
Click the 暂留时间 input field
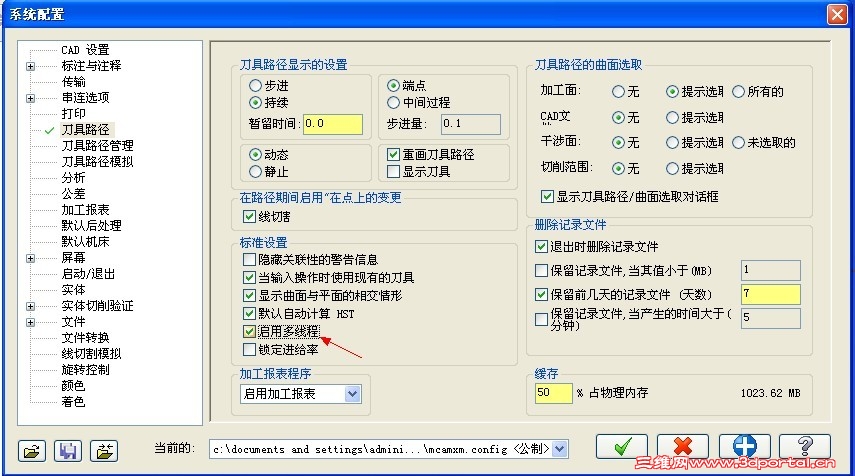coord(333,124)
